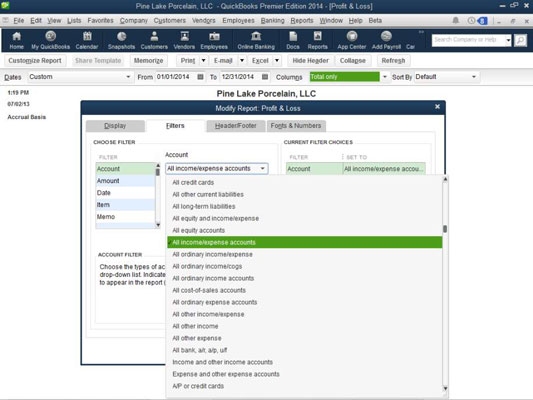
Task: Open the App Center icon
Action: pos(351,40)
